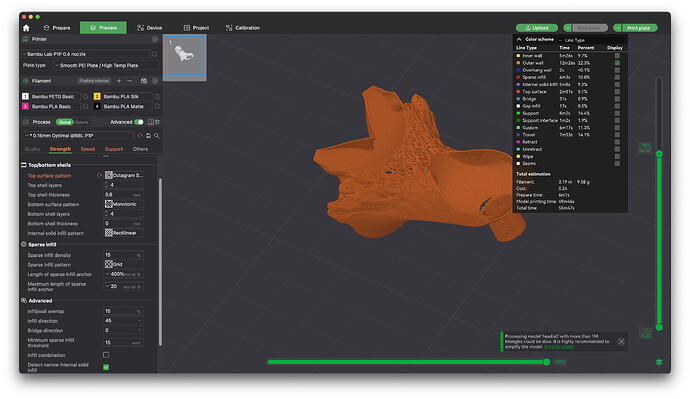
Task: Open the Print plate dropdown arrow
Action: click(618, 28)
